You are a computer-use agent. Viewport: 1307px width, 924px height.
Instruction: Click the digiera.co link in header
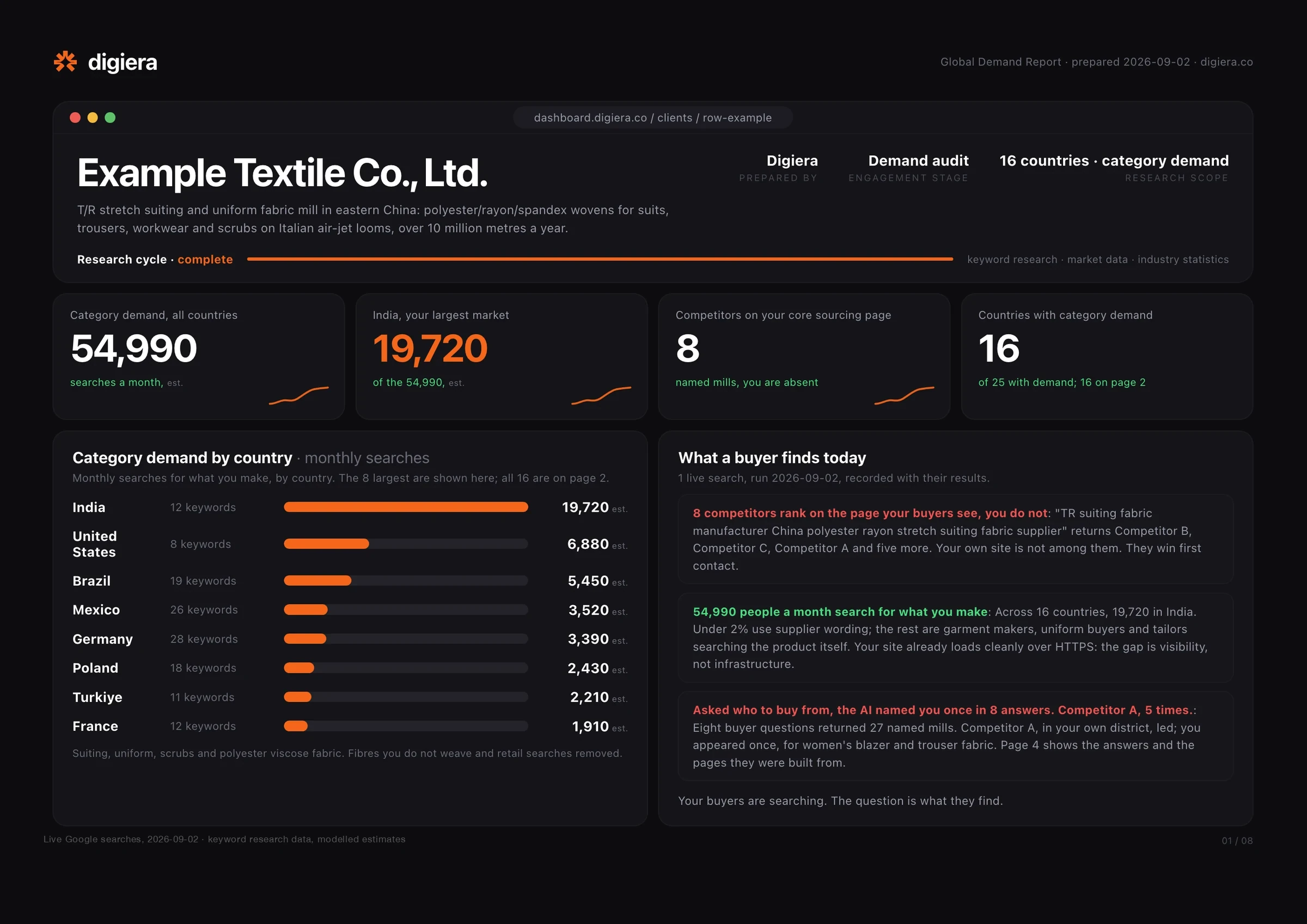tap(1226, 62)
